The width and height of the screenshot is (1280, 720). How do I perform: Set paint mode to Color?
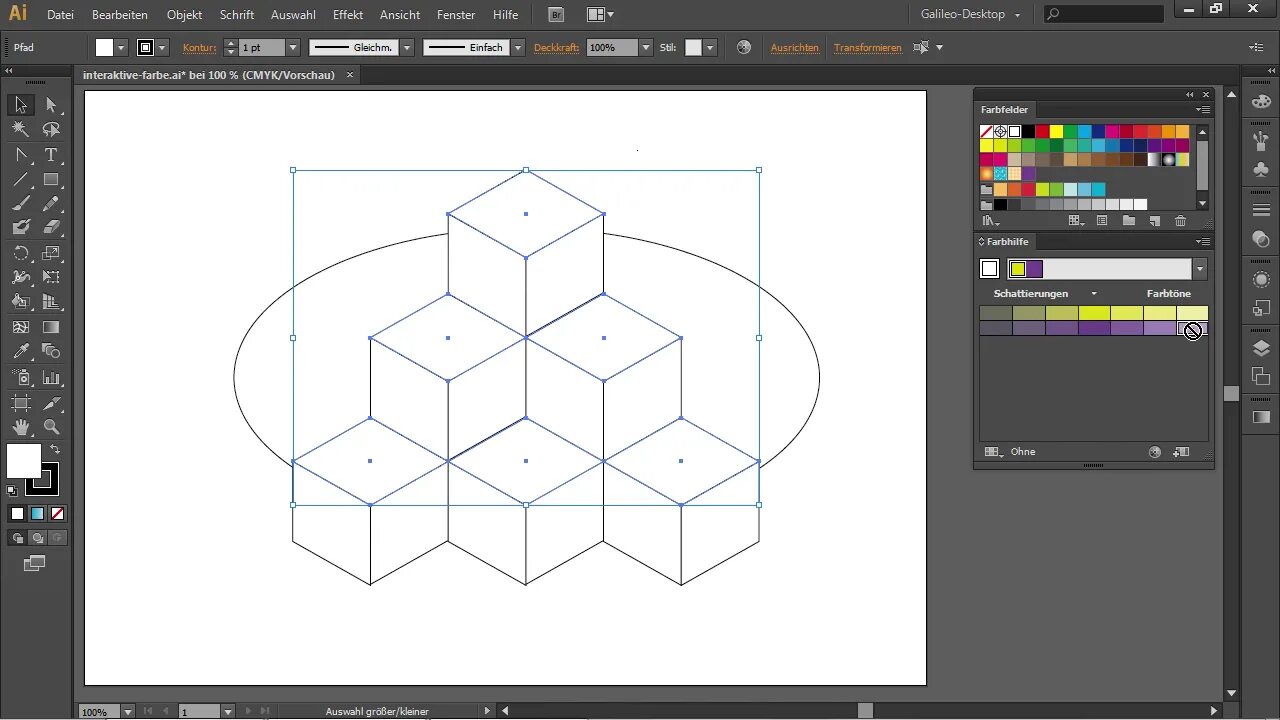click(17, 514)
